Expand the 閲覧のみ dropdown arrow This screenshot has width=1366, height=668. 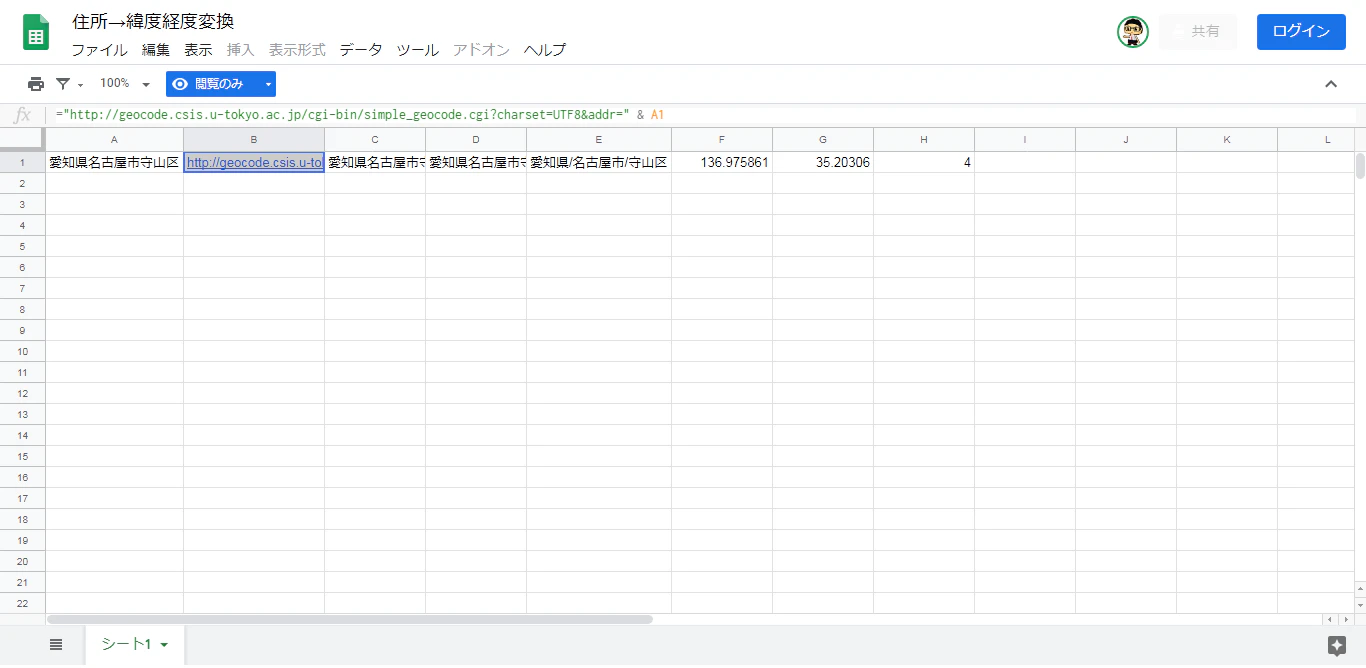click(x=268, y=84)
